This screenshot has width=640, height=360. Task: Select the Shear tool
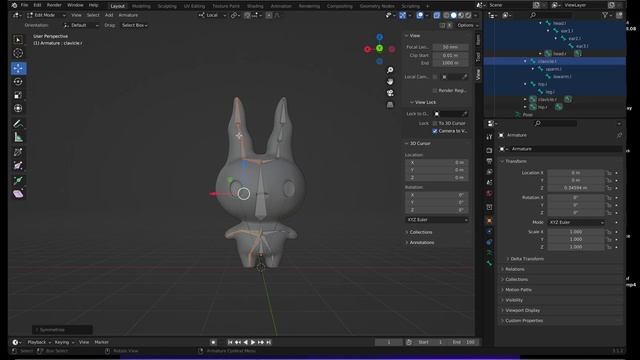tap(18, 194)
